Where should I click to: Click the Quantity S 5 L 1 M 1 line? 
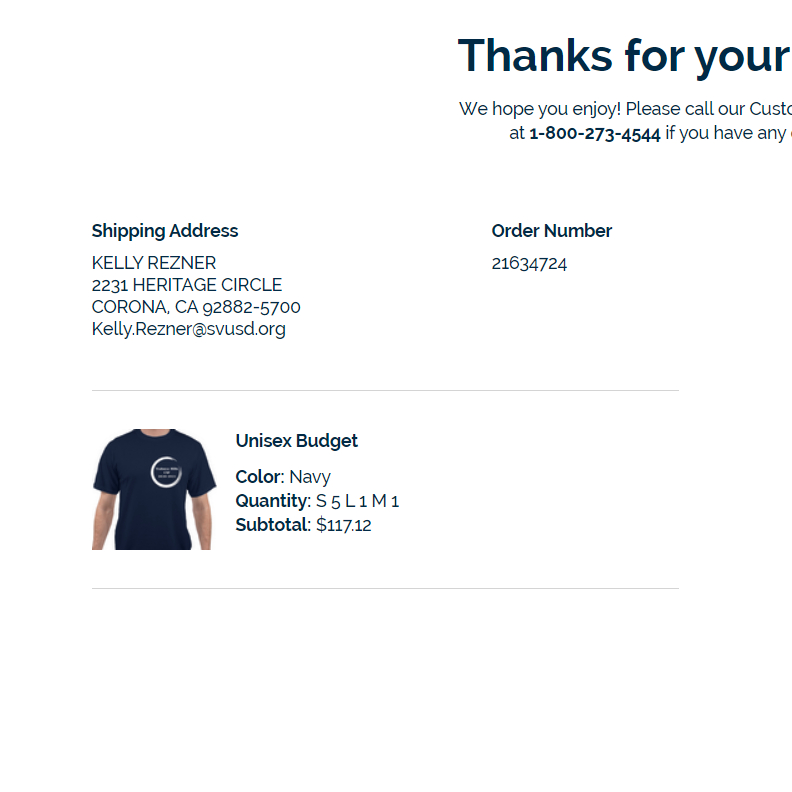click(317, 501)
